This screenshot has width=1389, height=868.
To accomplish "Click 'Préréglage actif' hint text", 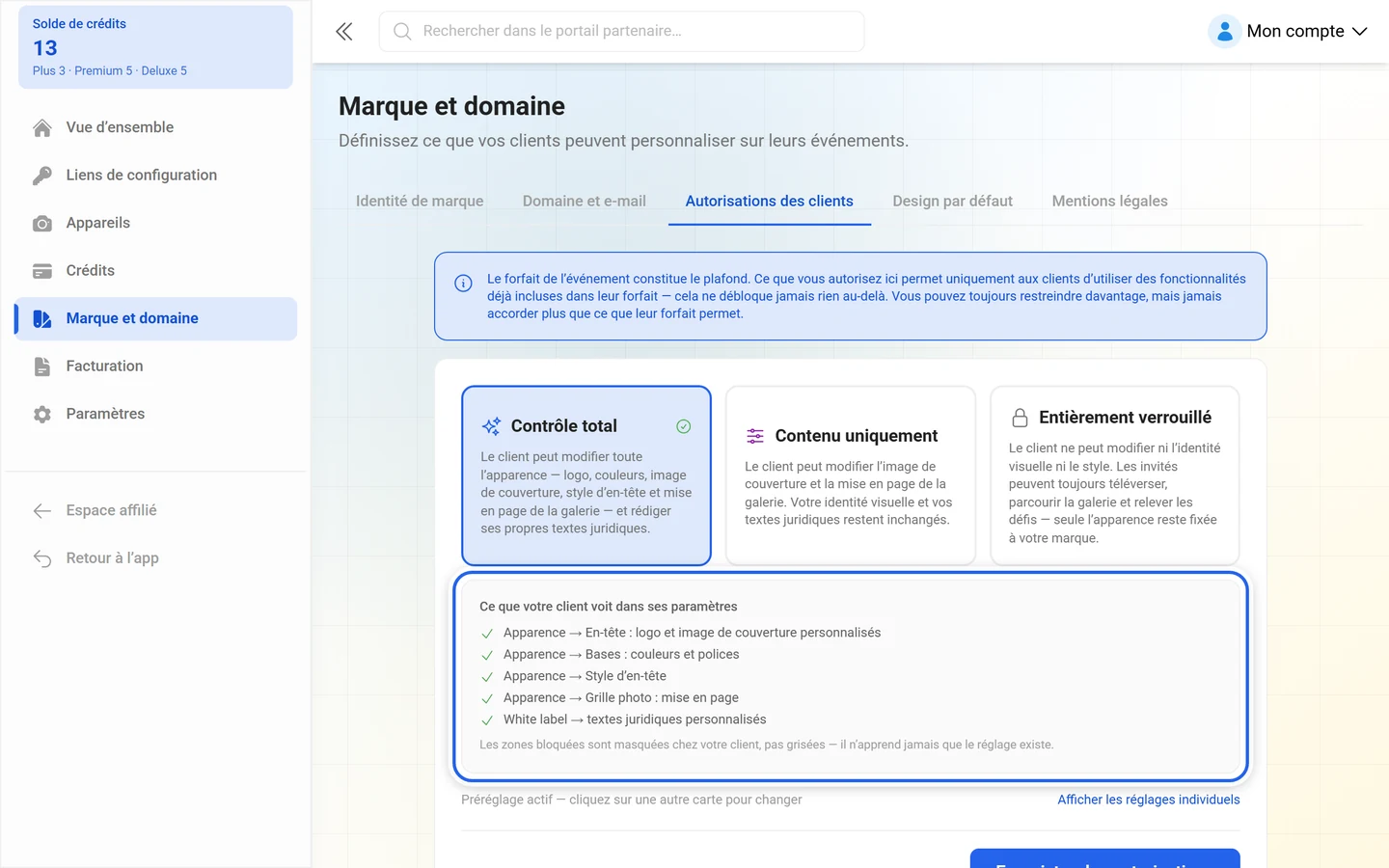I will [x=632, y=800].
